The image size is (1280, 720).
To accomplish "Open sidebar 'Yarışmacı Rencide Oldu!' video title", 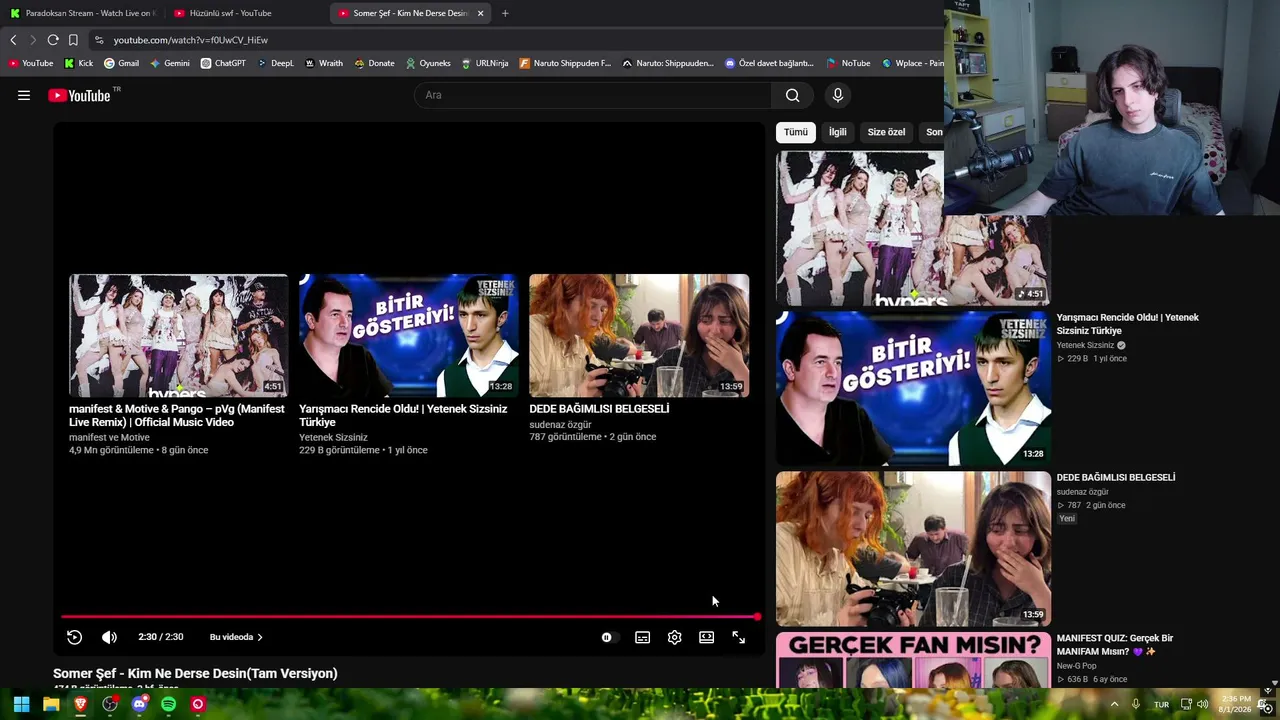I will [1128, 324].
